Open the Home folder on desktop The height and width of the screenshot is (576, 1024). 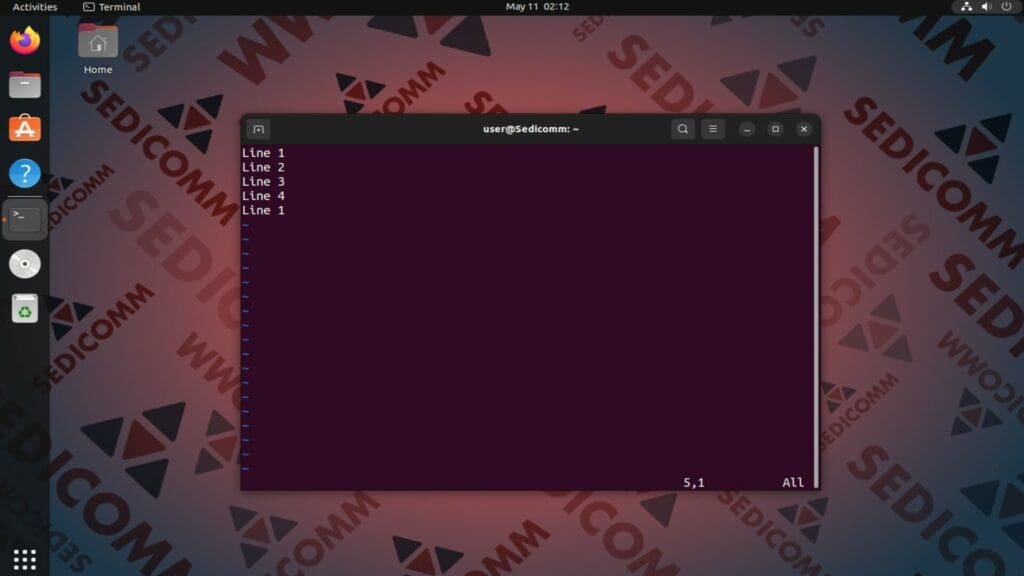[98, 50]
